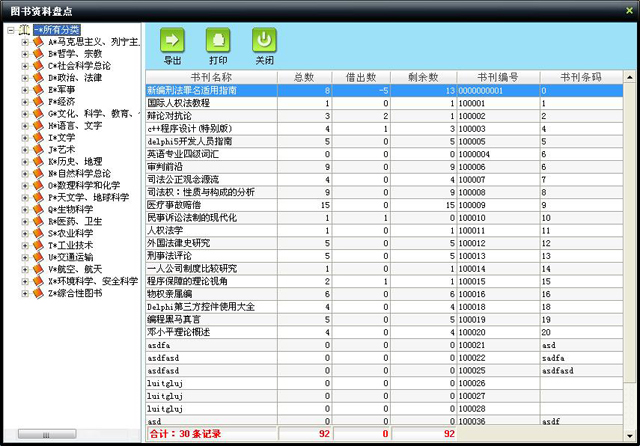The height and width of the screenshot is (446, 640).
Task: Click the book icon beside I*文学
Action: (x=37, y=137)
